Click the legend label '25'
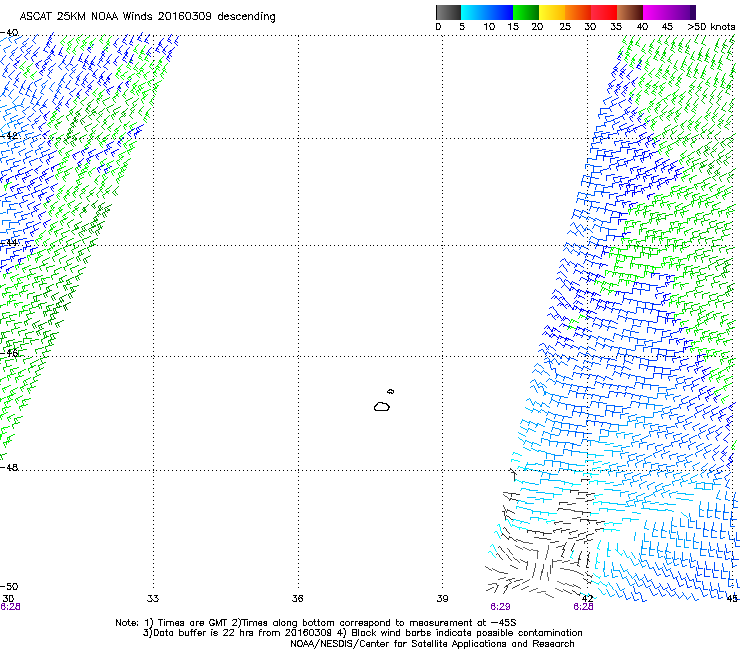The height and width of the screenshot is (650, 740). [564, 27]
